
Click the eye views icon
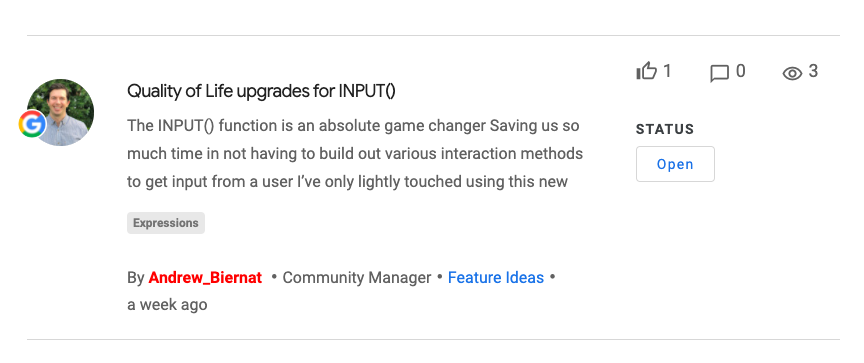[x=792, y=73]
